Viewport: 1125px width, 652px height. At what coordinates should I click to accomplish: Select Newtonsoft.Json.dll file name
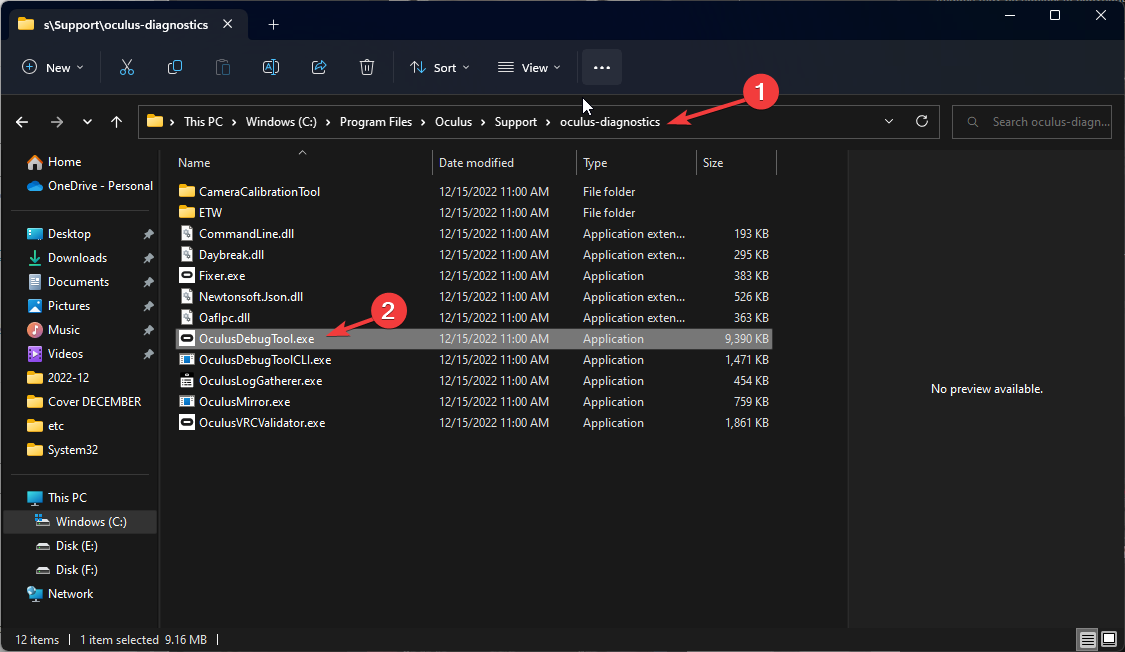[x=251, y=297]
